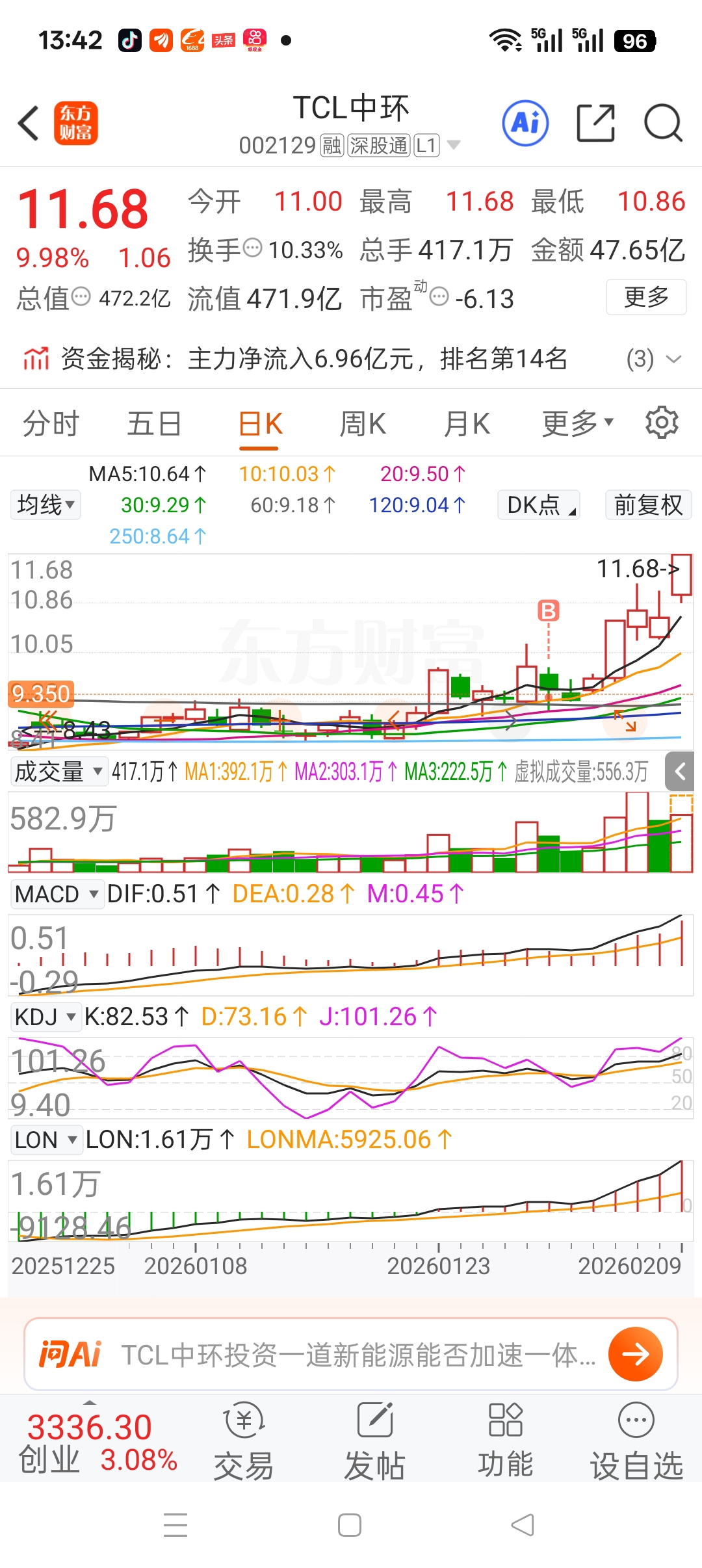Tap the B buy marker on chart

[x=549, y=611]
